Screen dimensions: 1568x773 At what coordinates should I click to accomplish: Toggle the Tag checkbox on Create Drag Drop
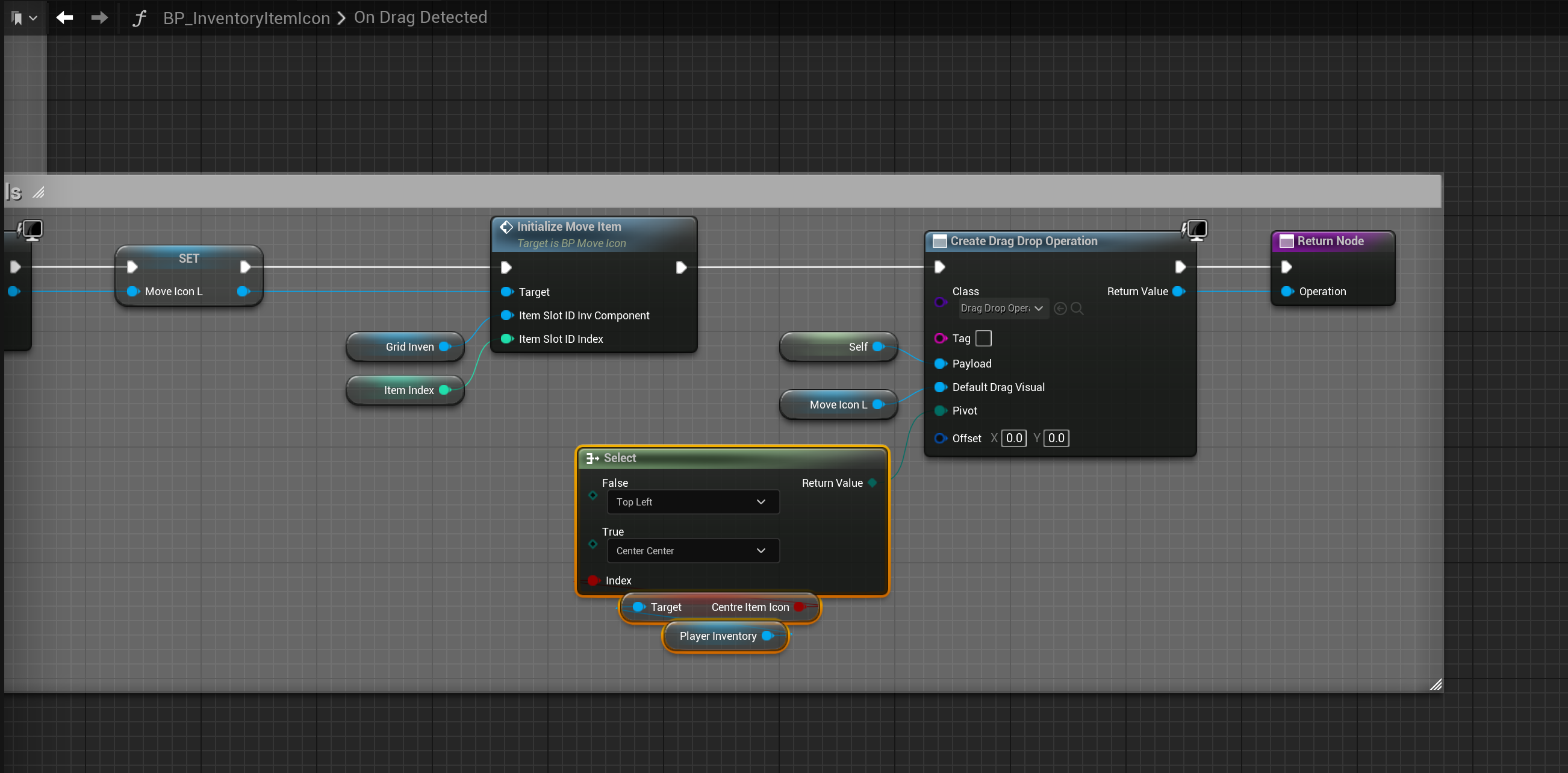[x=983, y=338]
